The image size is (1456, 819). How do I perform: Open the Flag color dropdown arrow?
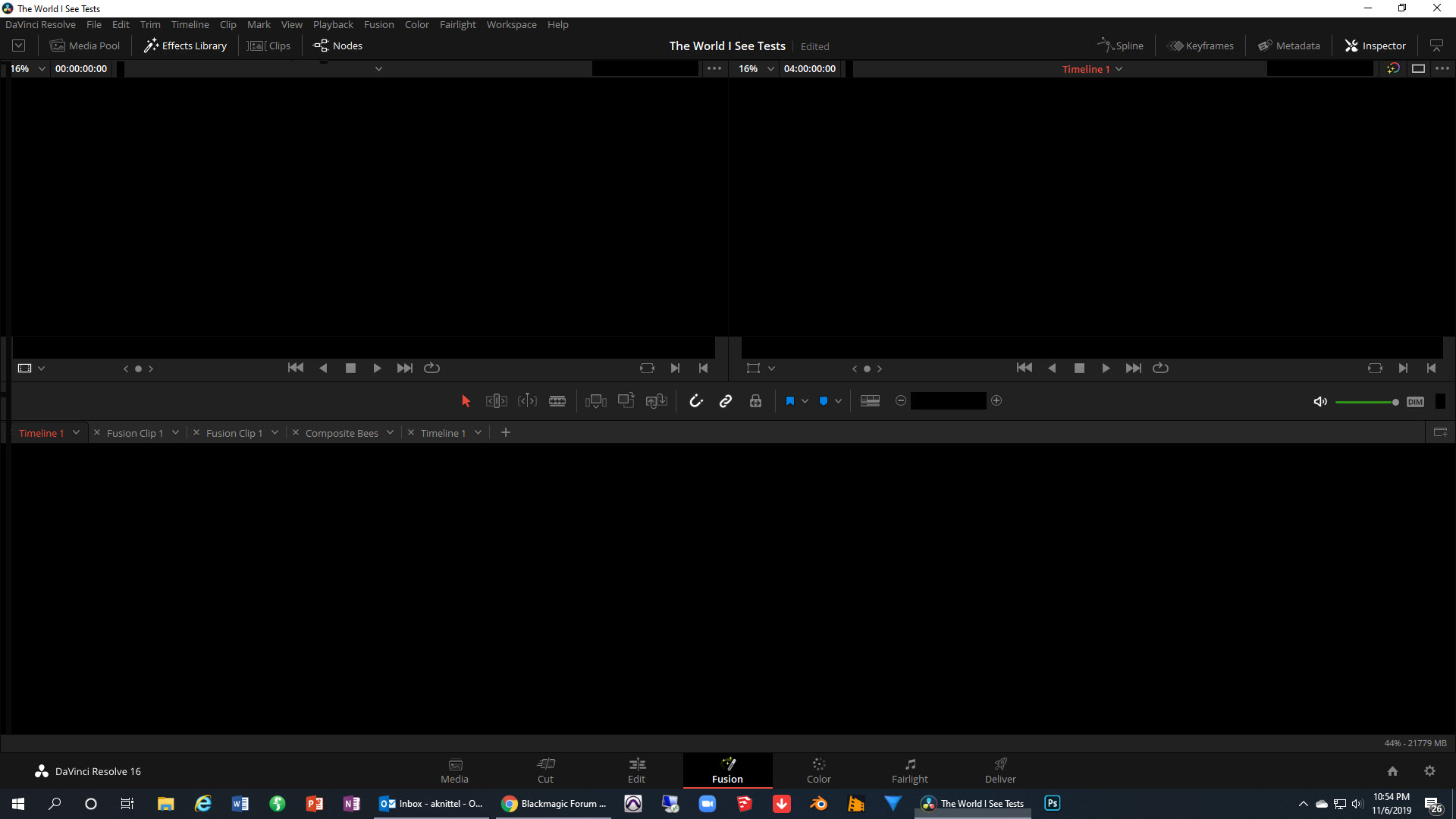[805, 401]
